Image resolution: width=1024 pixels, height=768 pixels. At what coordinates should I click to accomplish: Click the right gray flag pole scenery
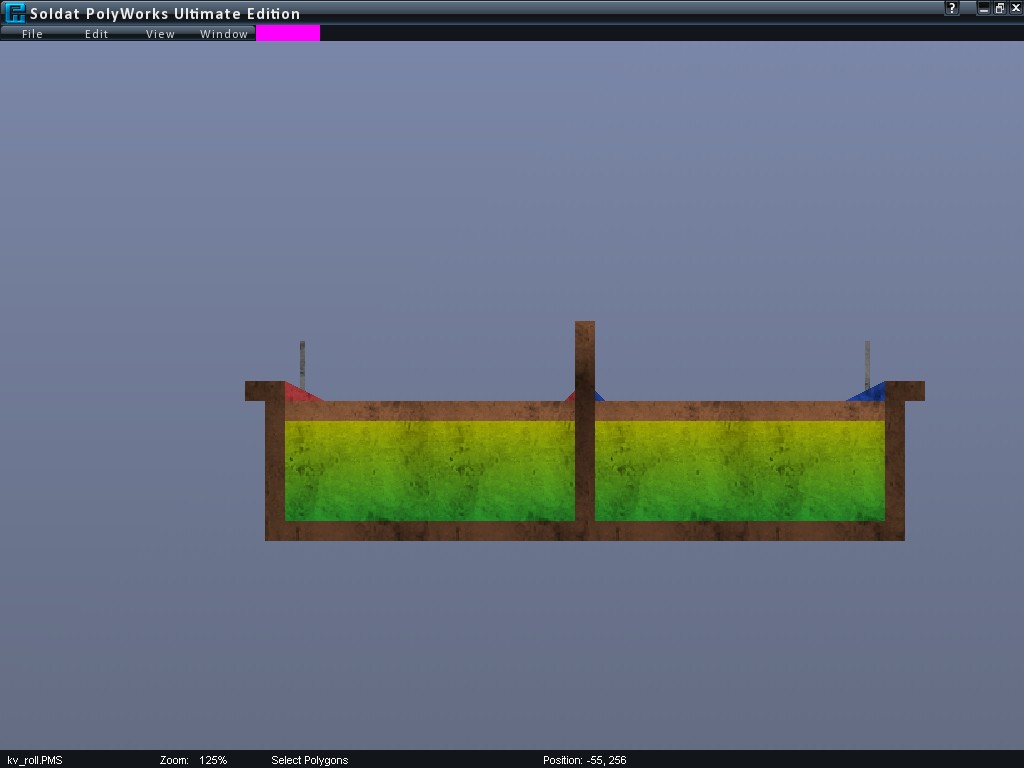tap(867, 362)
